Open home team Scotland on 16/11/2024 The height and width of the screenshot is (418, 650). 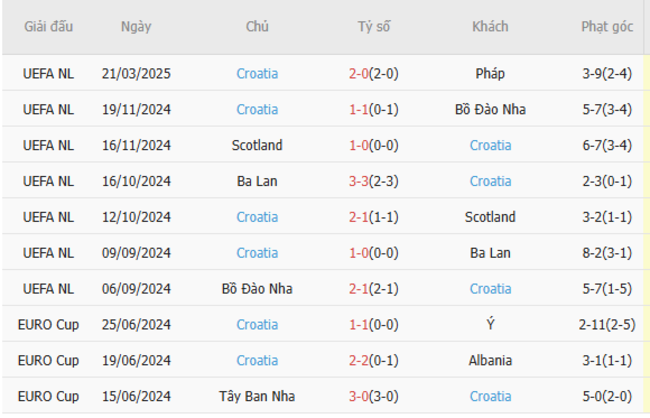pos(257,145)
